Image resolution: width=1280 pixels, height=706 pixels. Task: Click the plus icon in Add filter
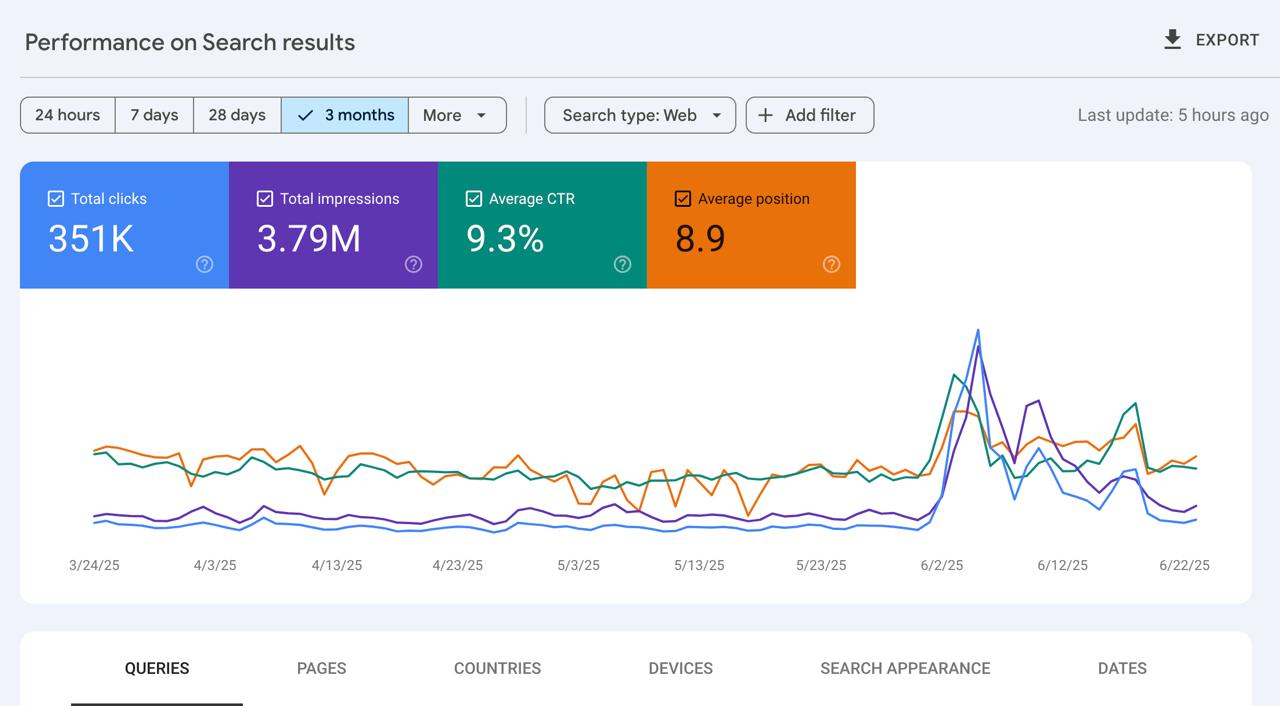click(x=765, y=115)
